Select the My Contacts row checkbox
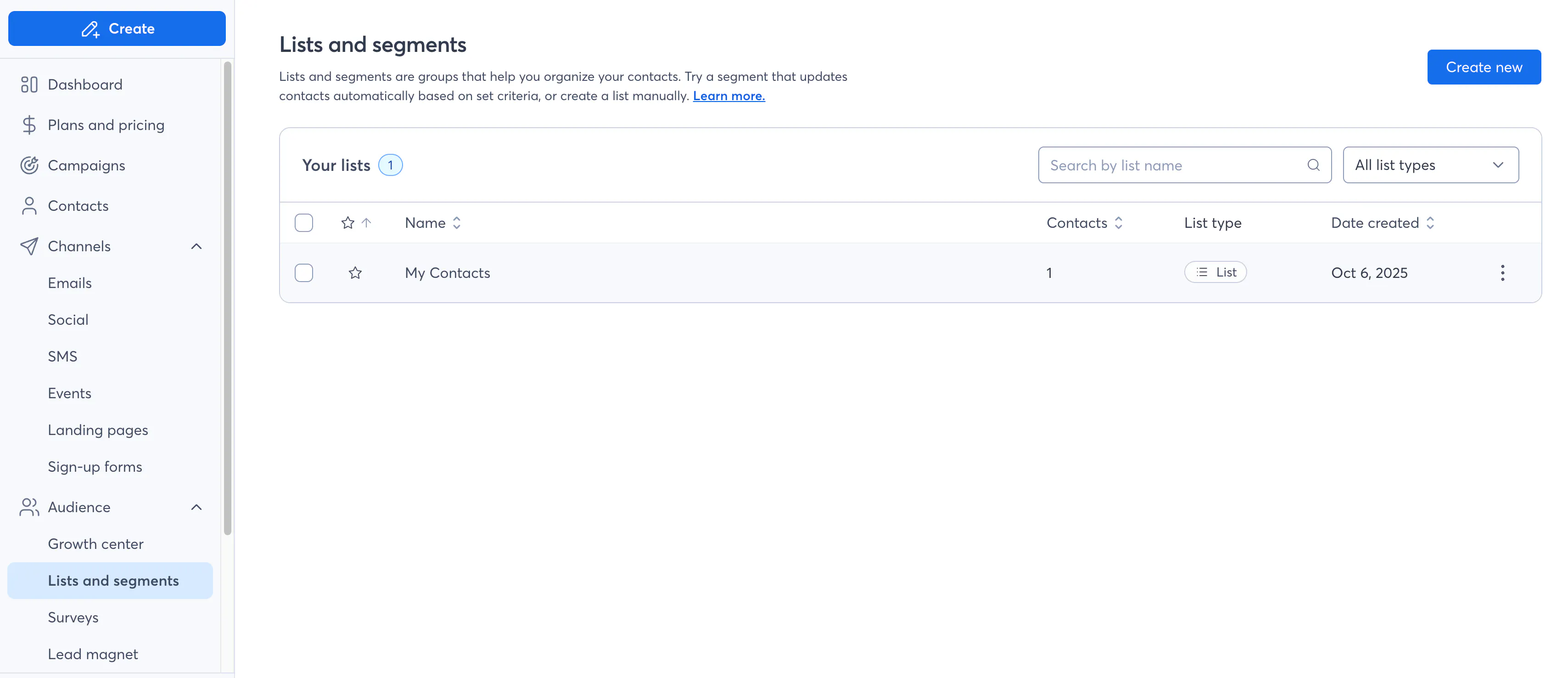 pyautogui.click(x=304, y=273)
